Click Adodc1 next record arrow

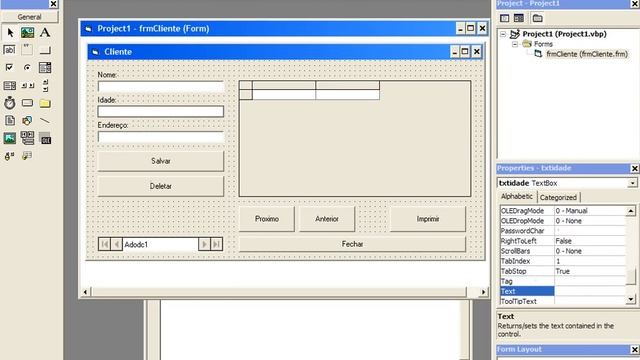[204, 244]
